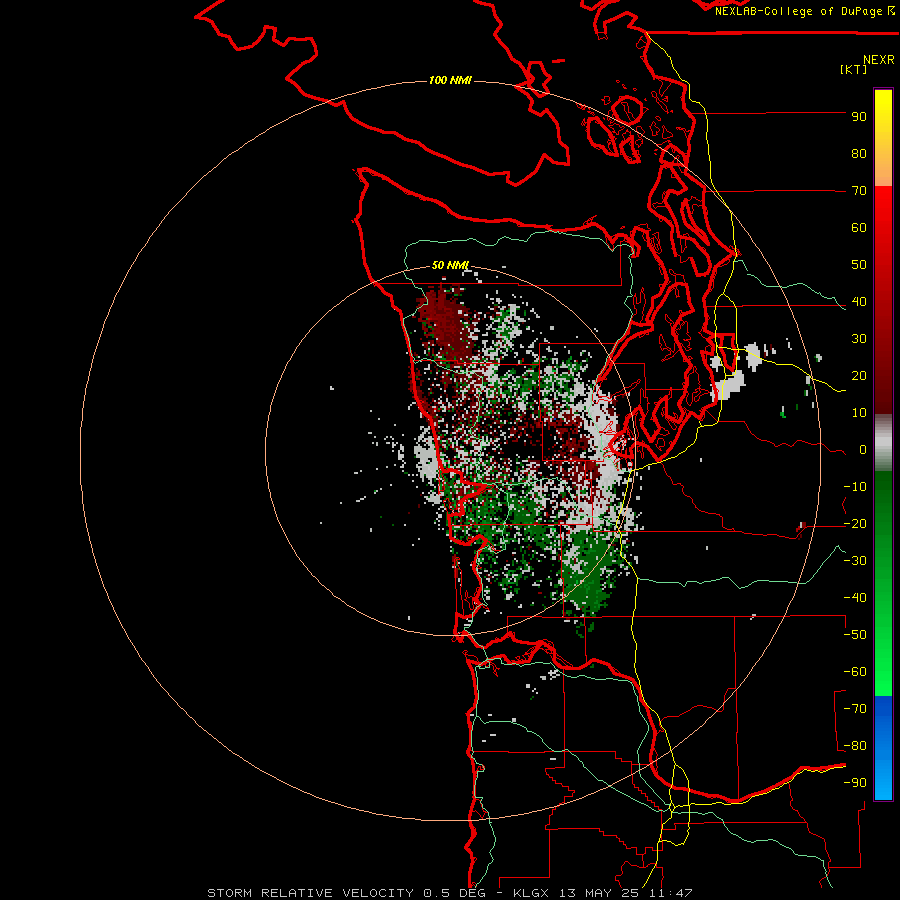900x900 pixels.
Task: Click the -90 value on the velocity scale
Action: click(x=855, y=783)
